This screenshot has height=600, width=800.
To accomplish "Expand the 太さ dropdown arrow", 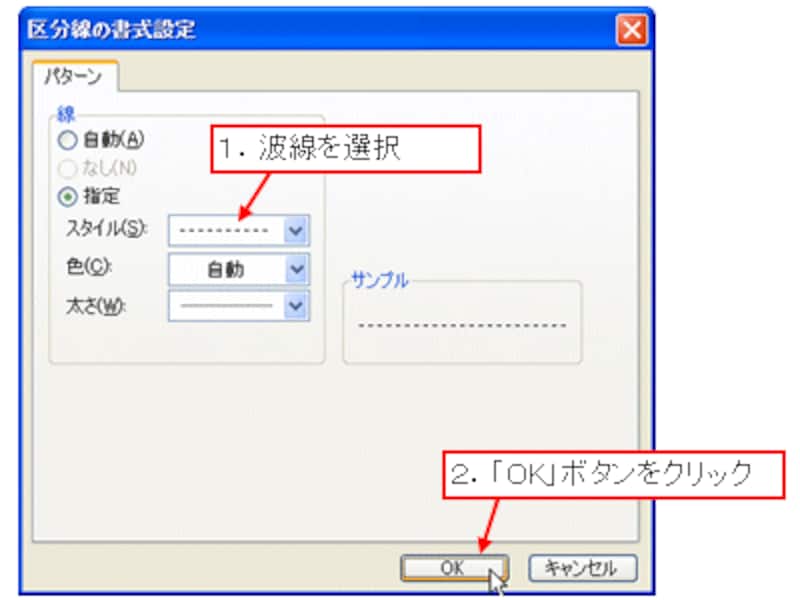I will click(296, 306).
